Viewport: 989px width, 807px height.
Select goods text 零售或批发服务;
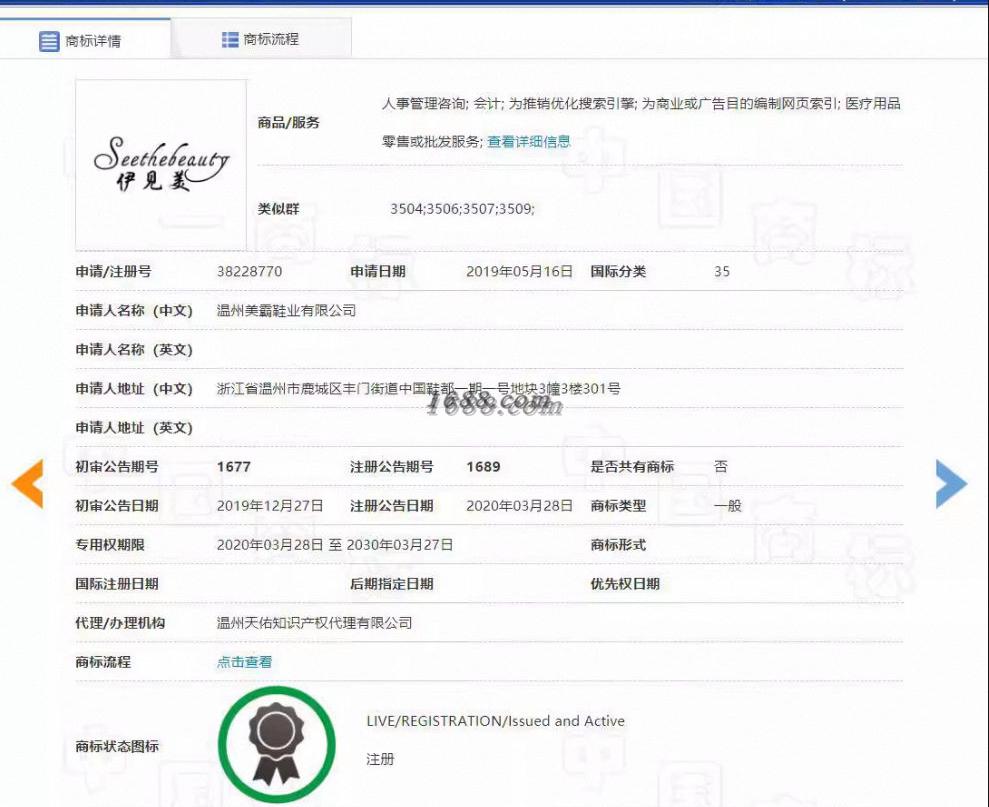point(433,141)
